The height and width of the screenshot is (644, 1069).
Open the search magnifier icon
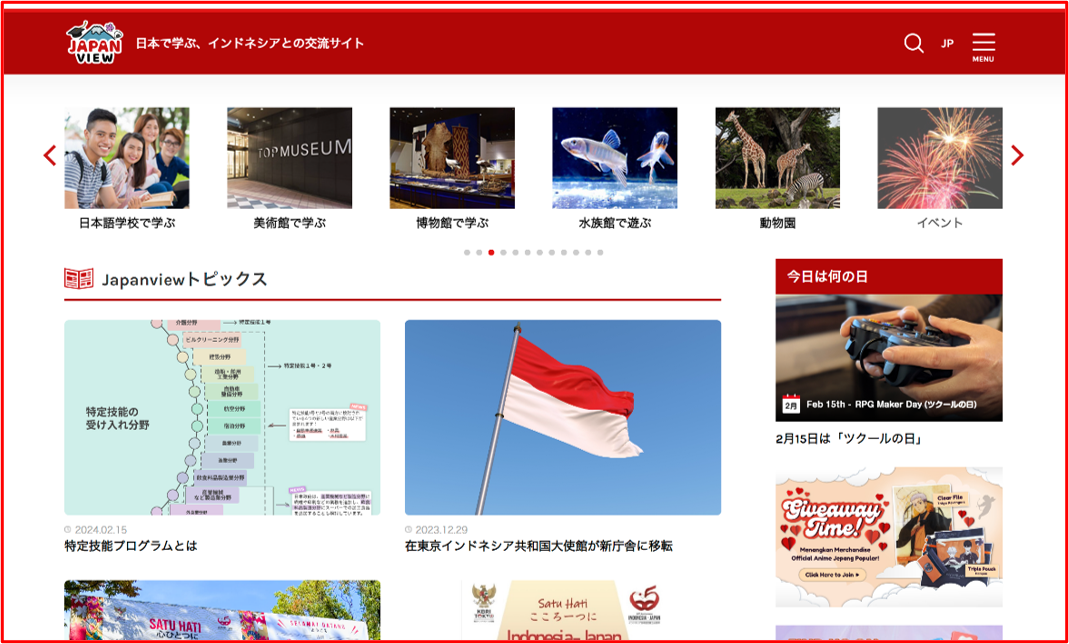click(x=914, y=44)
